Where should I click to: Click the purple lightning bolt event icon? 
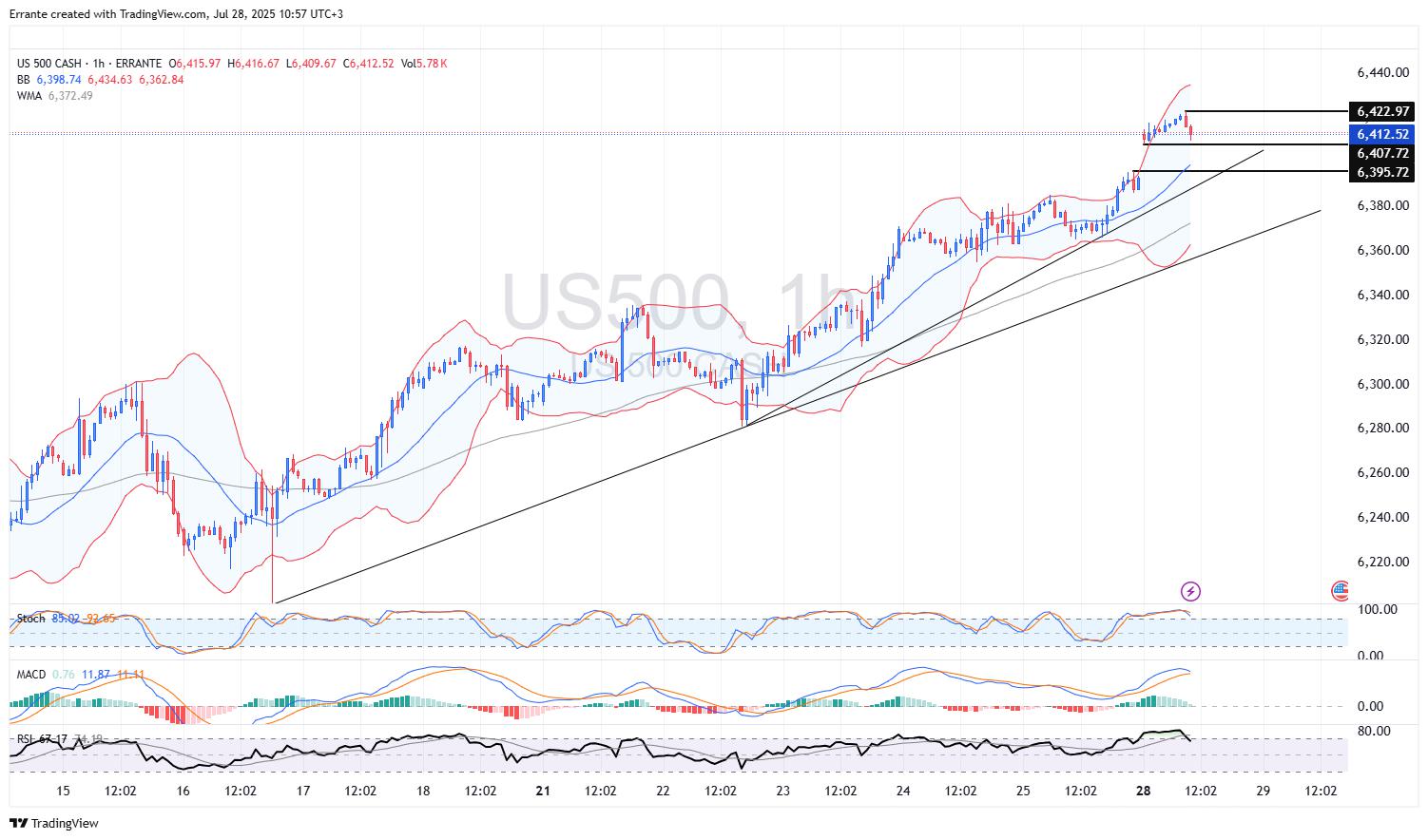pyautogui.click(x=1190, y=591)
